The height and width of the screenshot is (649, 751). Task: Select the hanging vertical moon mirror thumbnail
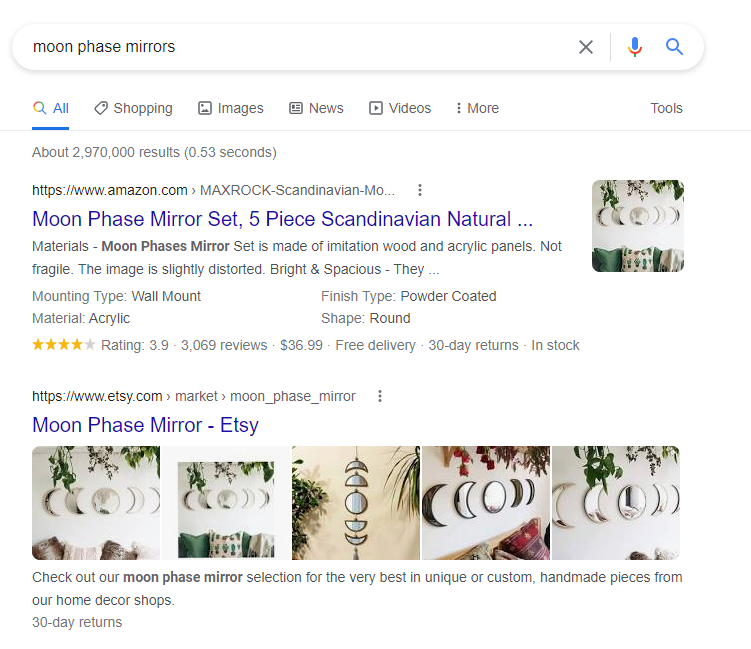[356, 503]
